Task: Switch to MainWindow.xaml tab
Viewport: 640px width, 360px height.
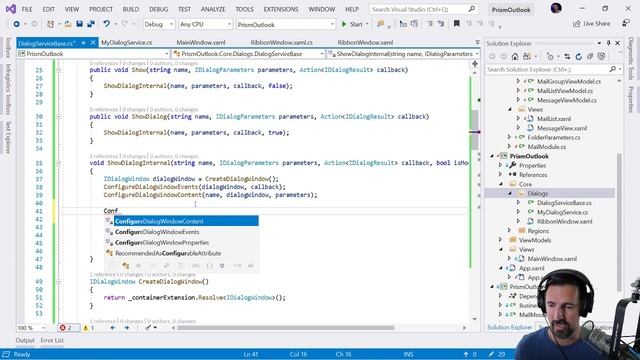Action: point(201,42)
